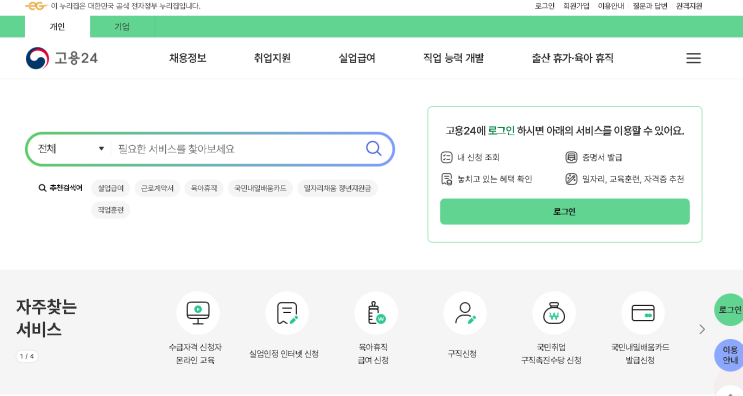Click the 놓치고 있는 혜택 확인 icon
The image size is (743, 396).
click(x=446, y=179)
